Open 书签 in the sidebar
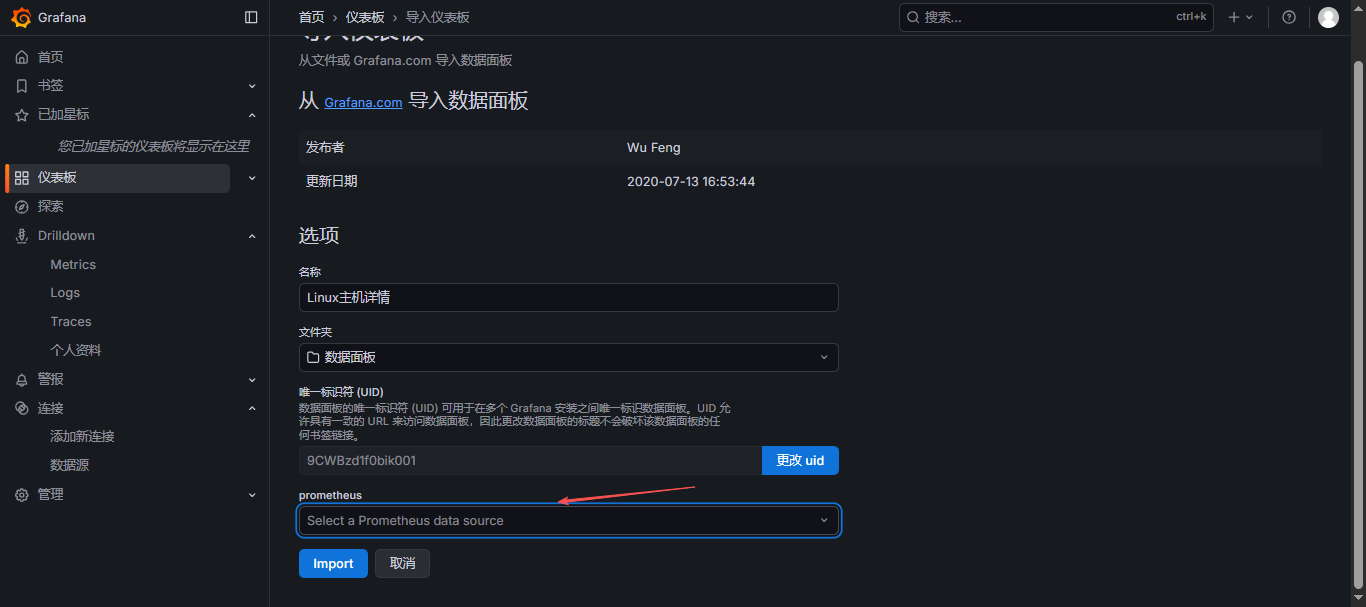 click(x=51, y=86)
